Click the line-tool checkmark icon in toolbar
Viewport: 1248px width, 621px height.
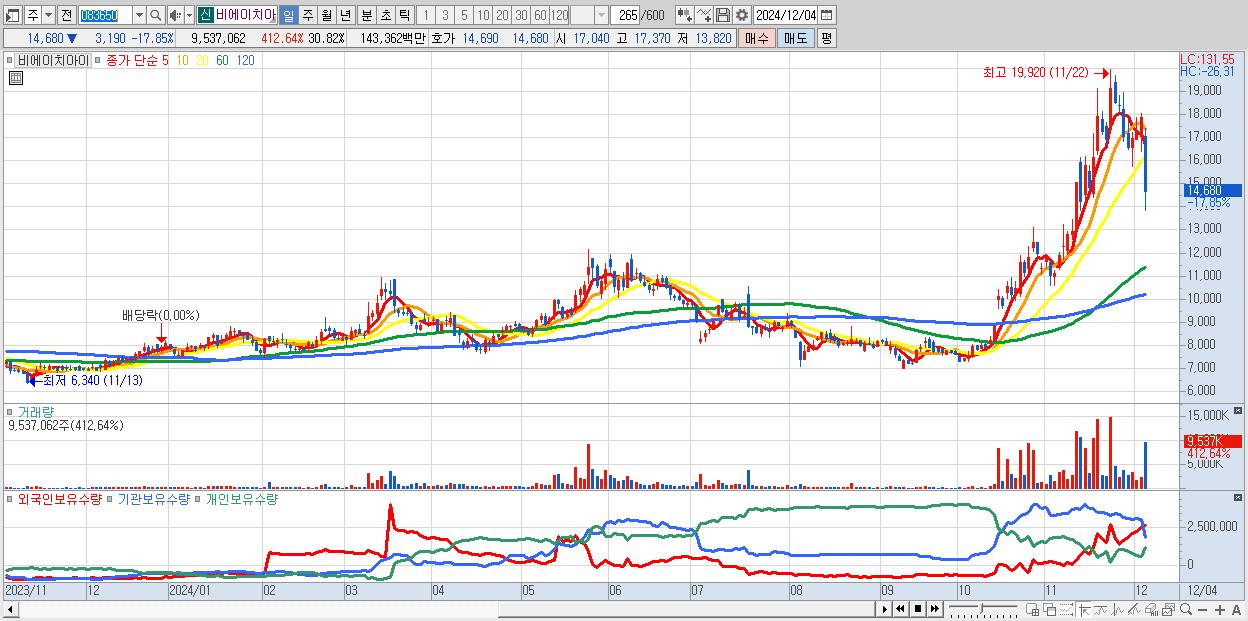[x=703, y=15]
